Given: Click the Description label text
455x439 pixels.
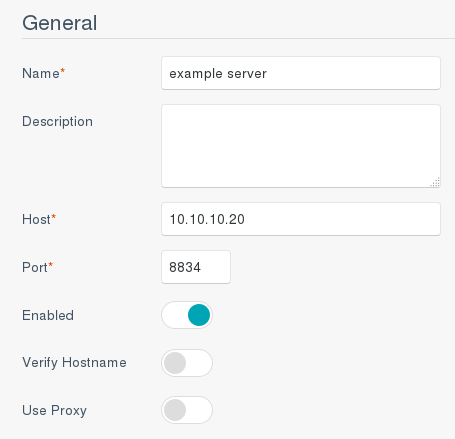Looking at the screenshot, I should pyautogui.click(x=57, y=122).
